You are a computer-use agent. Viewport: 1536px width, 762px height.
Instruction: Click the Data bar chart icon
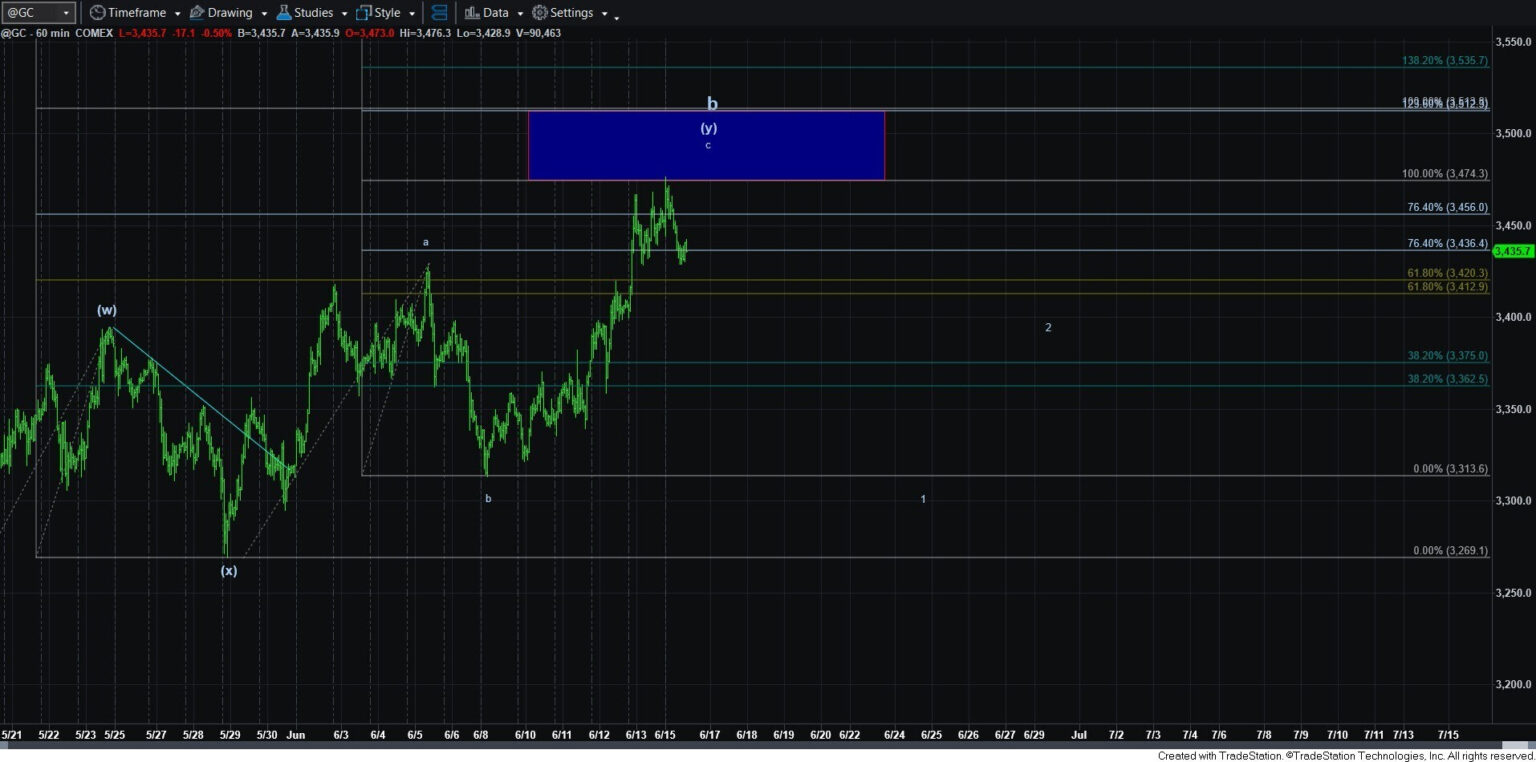point(472,13)
